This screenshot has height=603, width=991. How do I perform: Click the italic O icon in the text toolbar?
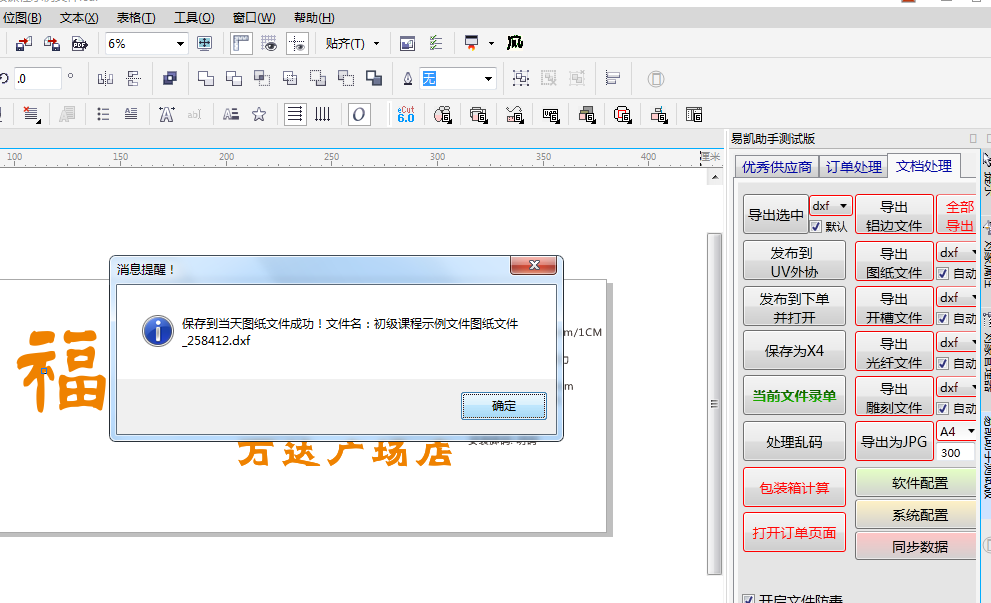pos(359,114)
